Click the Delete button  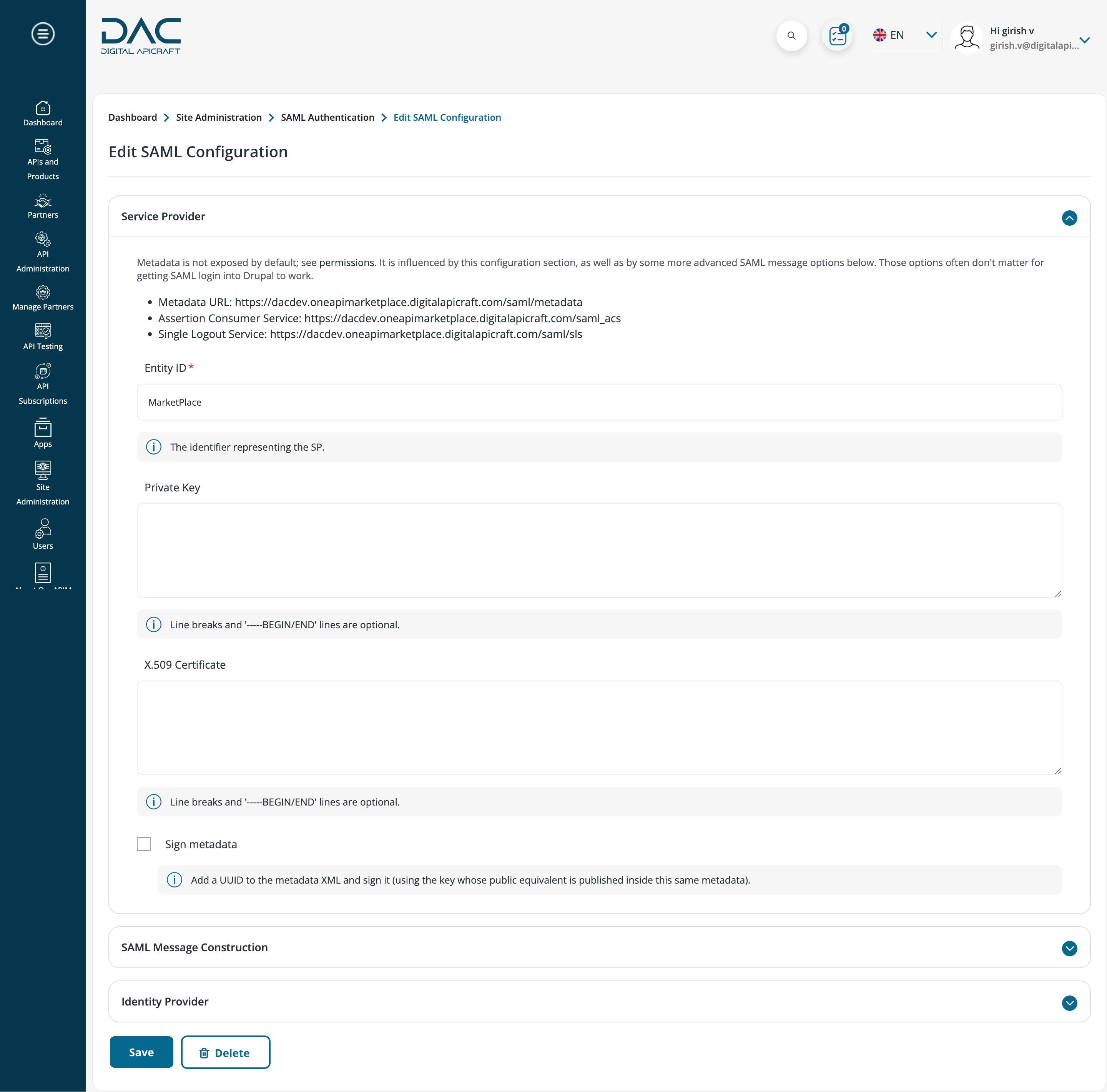(x=225, y=1052)
